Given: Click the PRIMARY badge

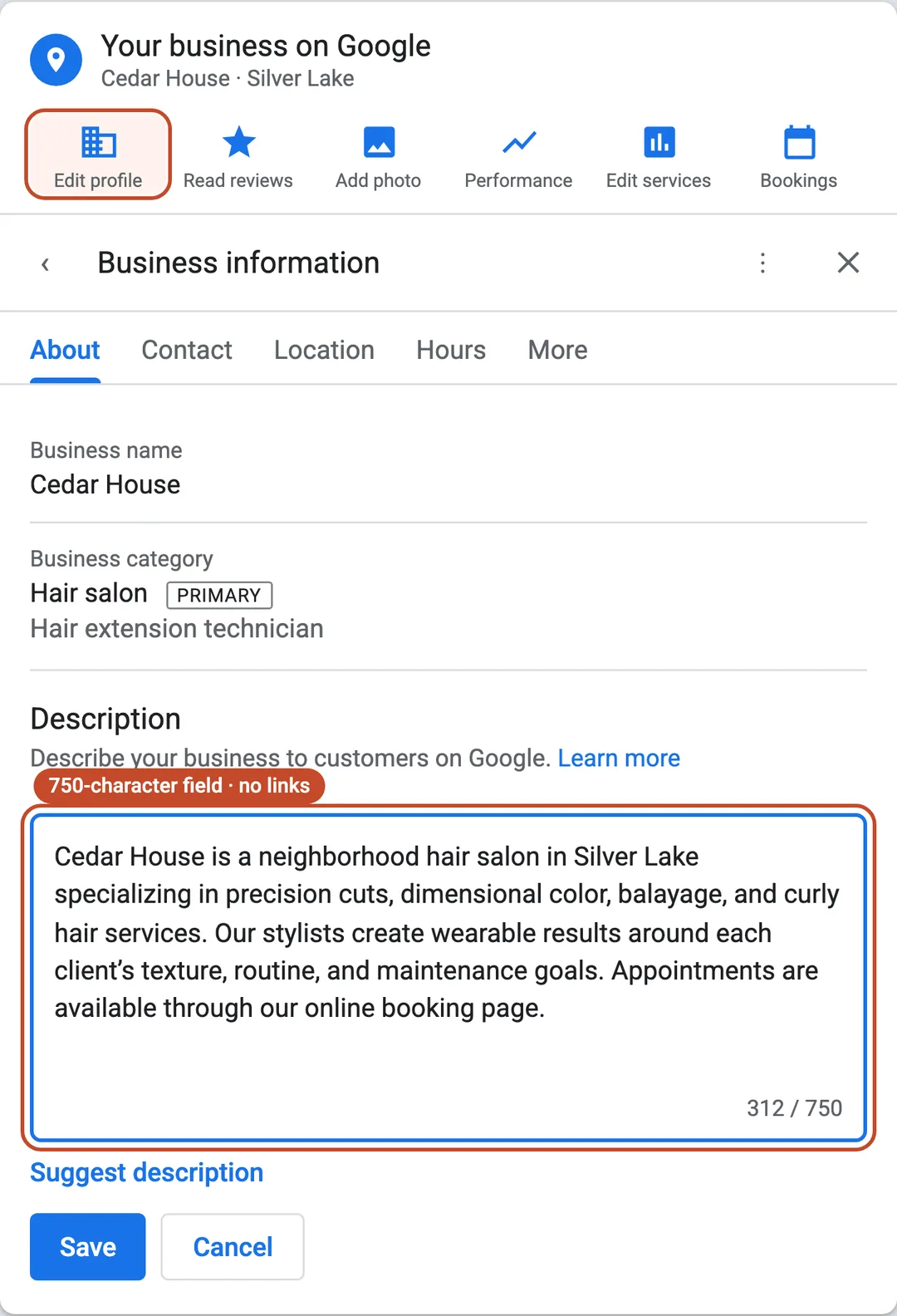Looking at the screenshot, I should (x=219, y=595).
